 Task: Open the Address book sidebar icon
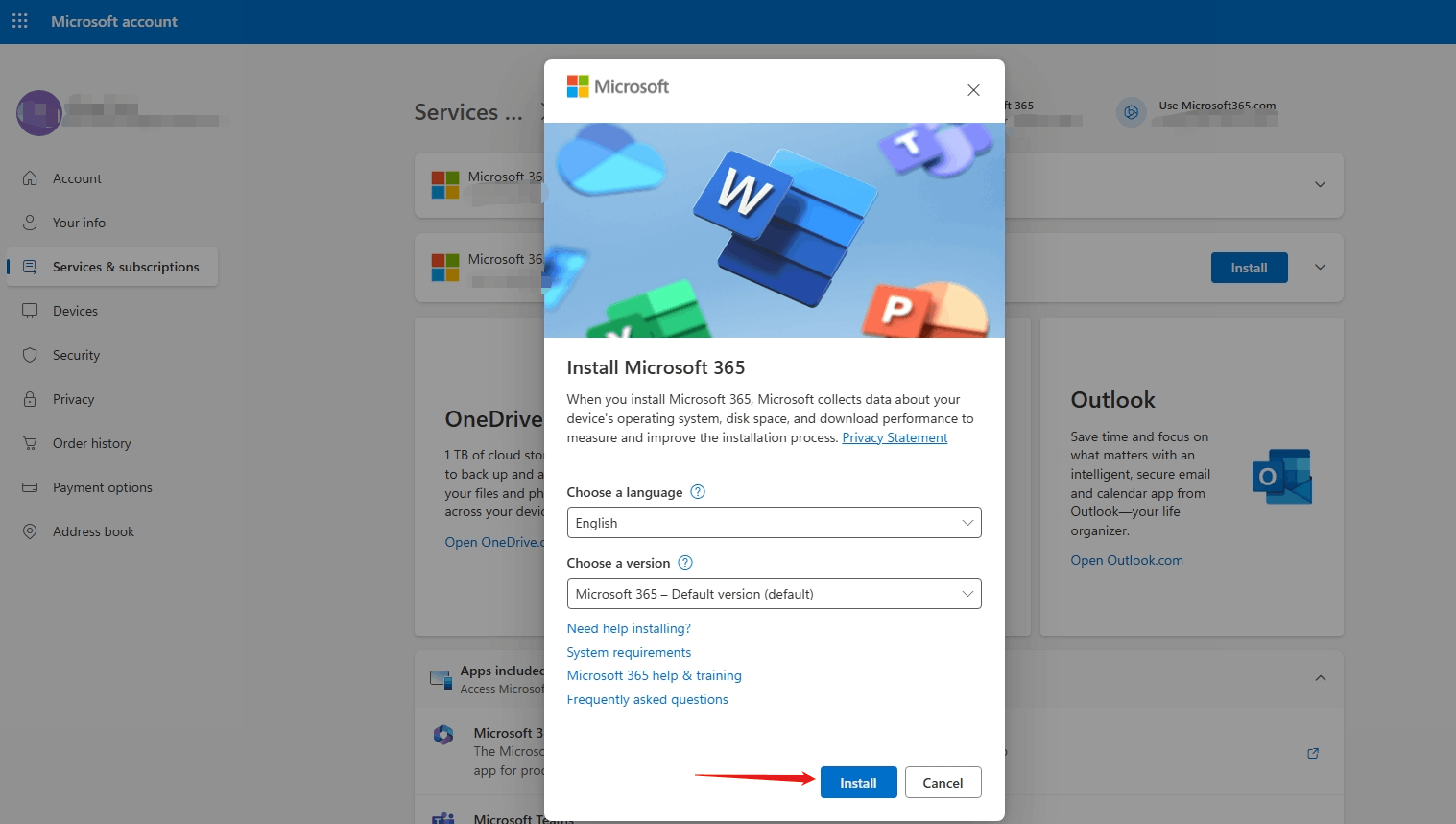31,530
